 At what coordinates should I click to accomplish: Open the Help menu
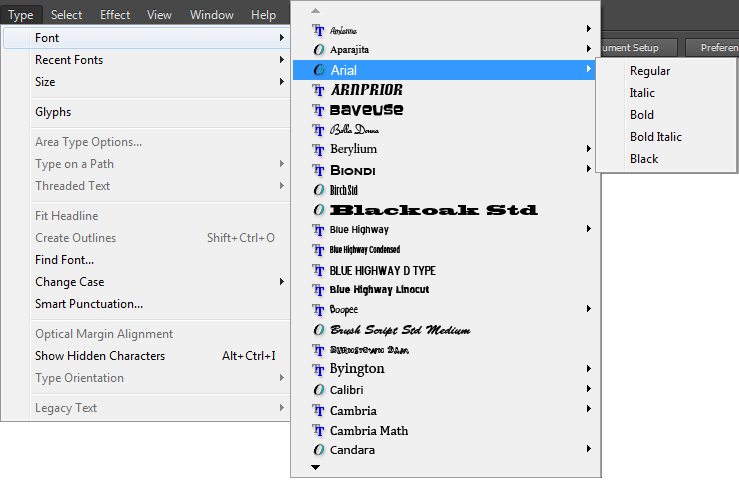263,15
